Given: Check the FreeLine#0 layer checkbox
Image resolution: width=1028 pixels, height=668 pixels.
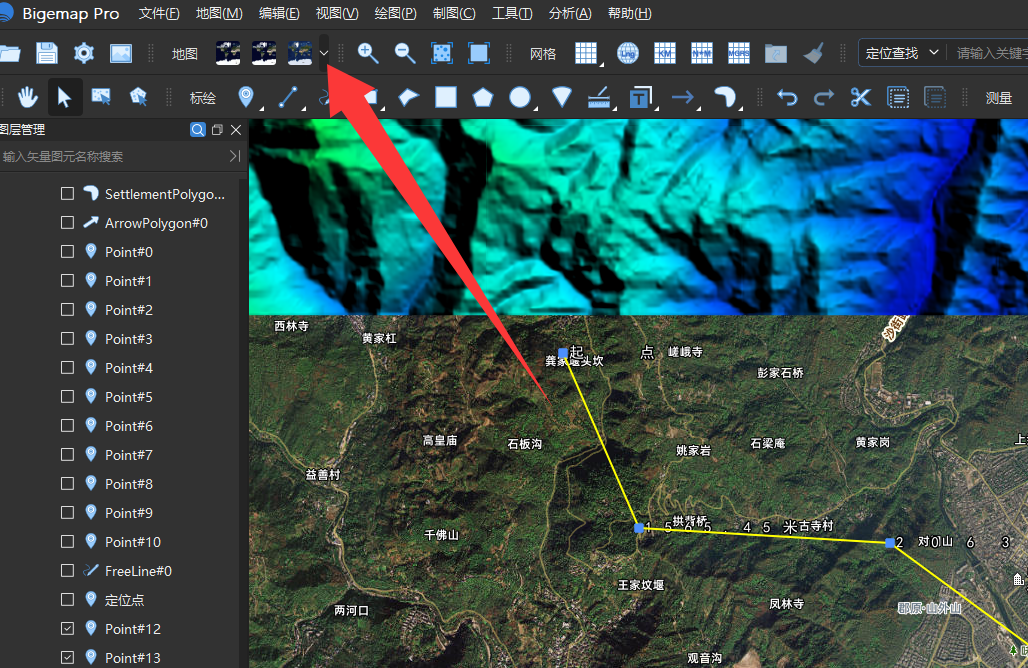Looking at the screenshot, I should click(67, 570).
